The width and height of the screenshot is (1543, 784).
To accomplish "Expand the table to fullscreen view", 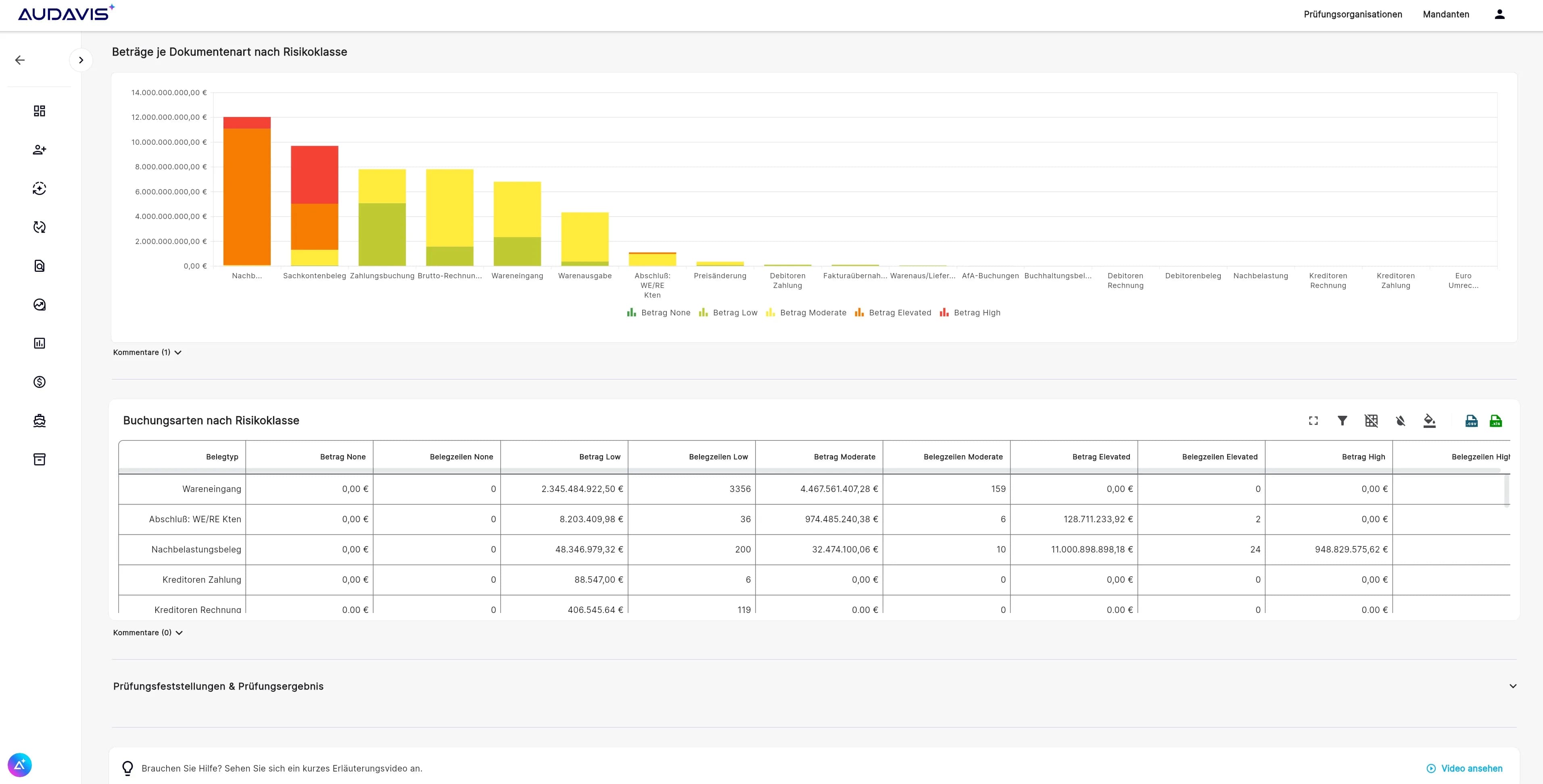I will tap(1313, 421).
